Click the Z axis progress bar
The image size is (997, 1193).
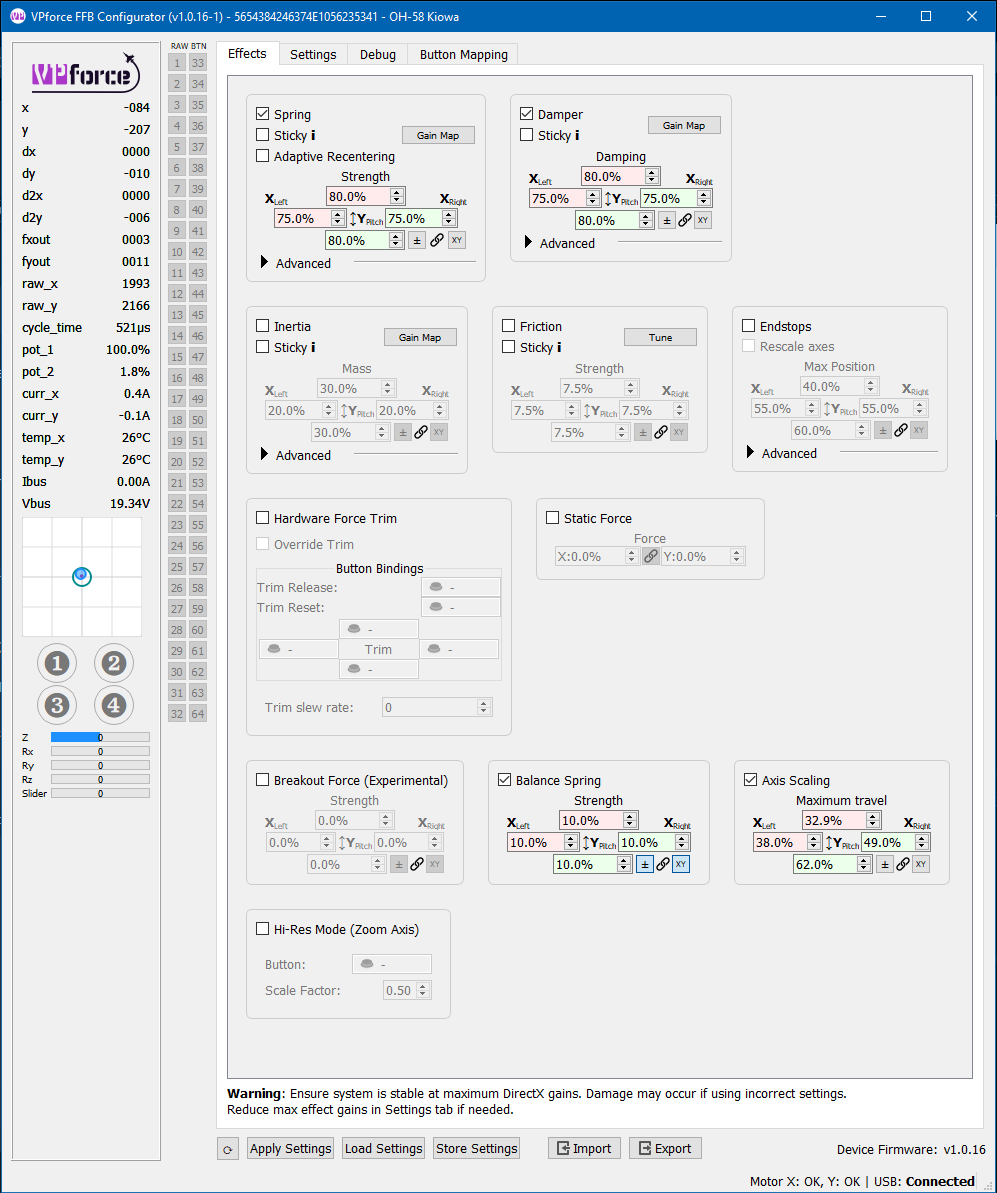100,737
